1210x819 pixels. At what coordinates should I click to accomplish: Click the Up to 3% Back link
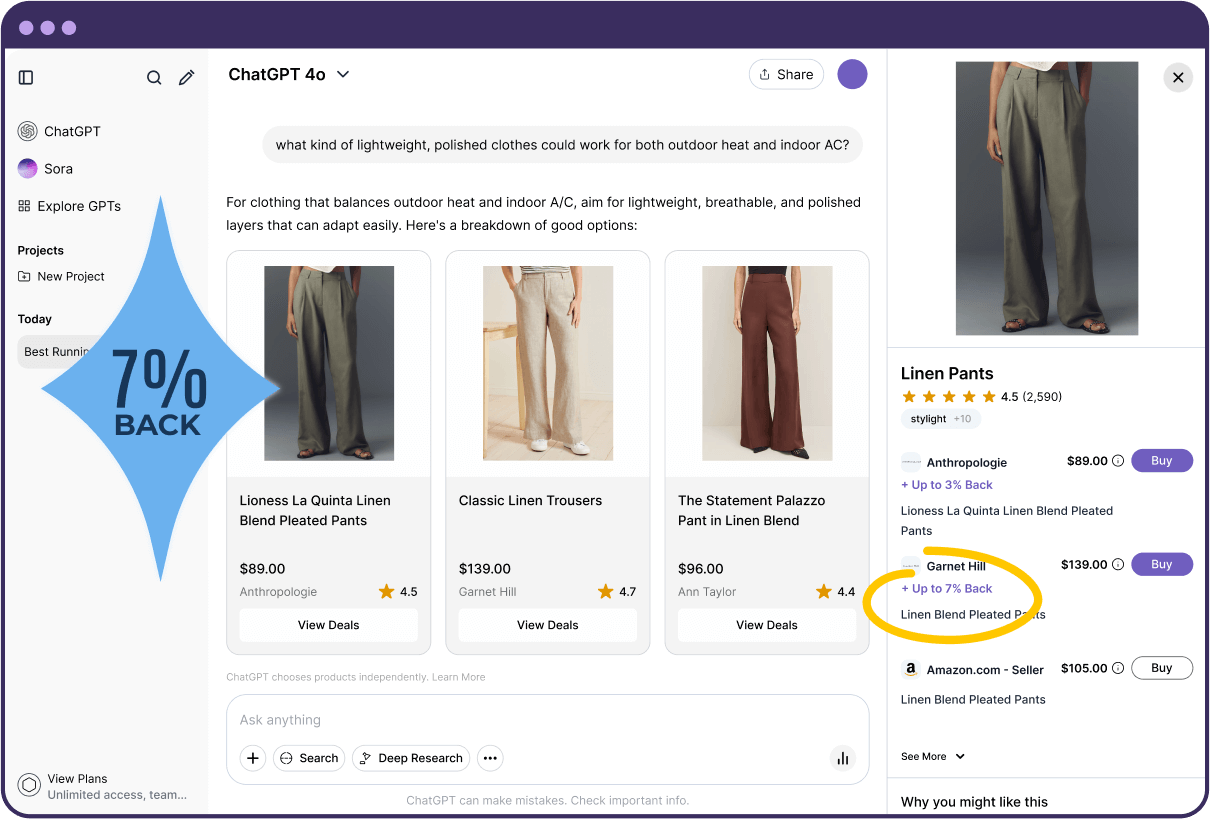click(947, 485)
